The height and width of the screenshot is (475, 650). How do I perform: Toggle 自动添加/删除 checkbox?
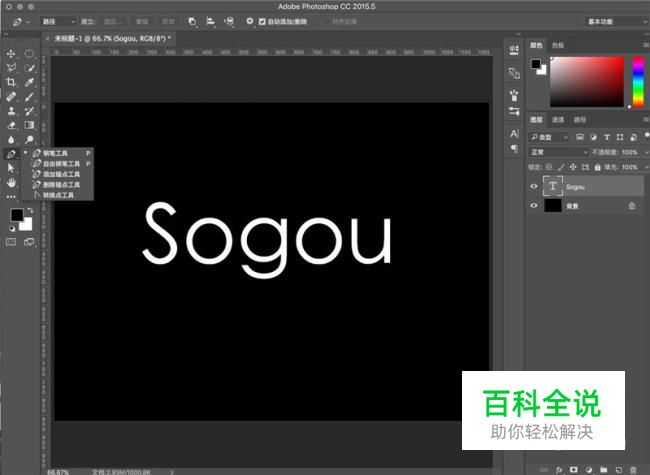click(262, 22)
